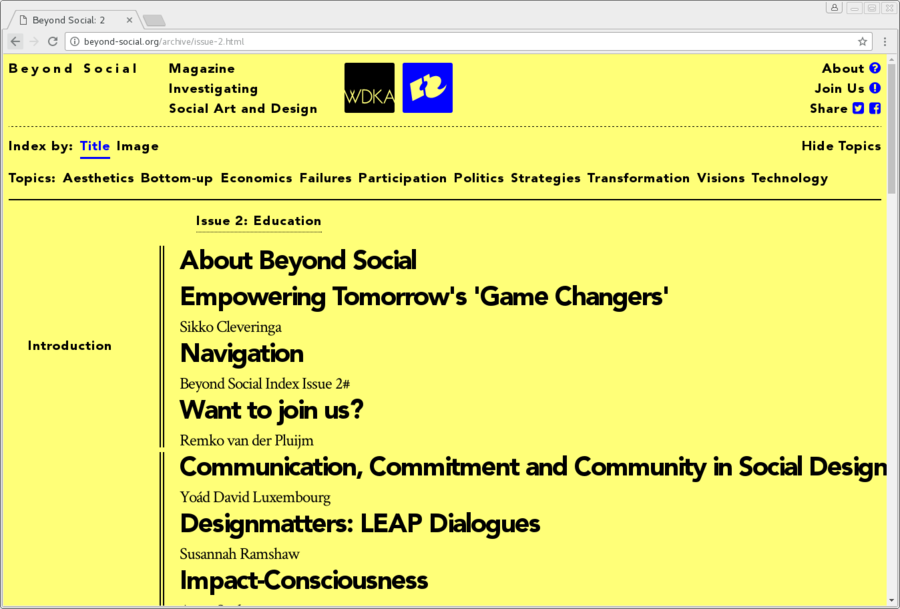Switch the index view to Image
This screenshot has height=609, width=900.
pyautogui.click(x=138, y=146)
